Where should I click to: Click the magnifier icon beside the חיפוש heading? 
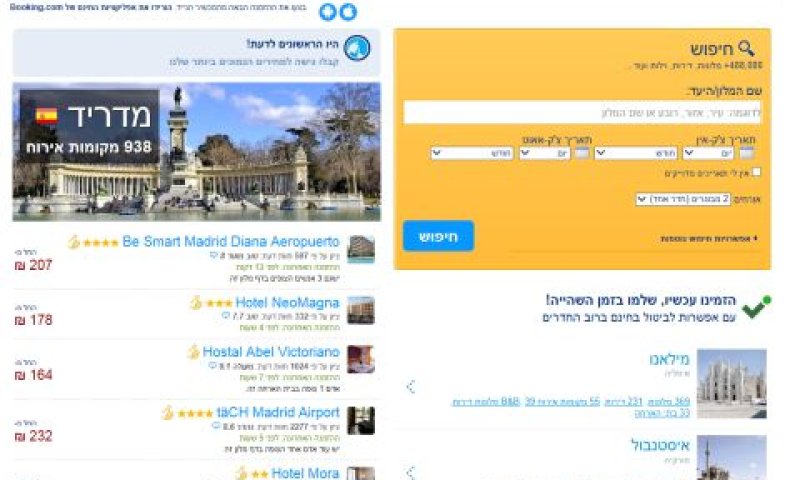pyautogui.click(x=746, y=48)
